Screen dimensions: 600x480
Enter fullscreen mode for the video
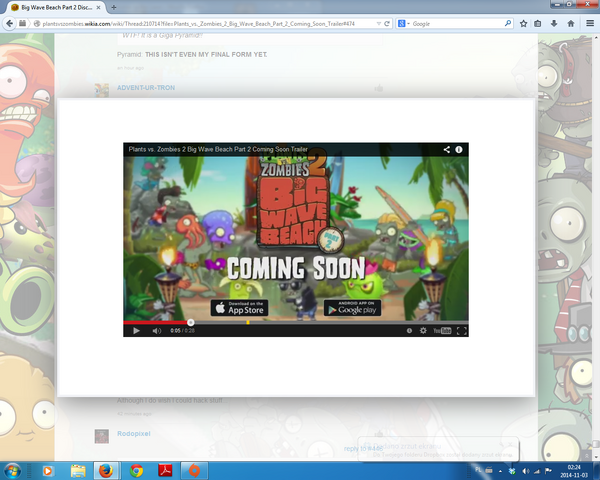pos(461,331)
